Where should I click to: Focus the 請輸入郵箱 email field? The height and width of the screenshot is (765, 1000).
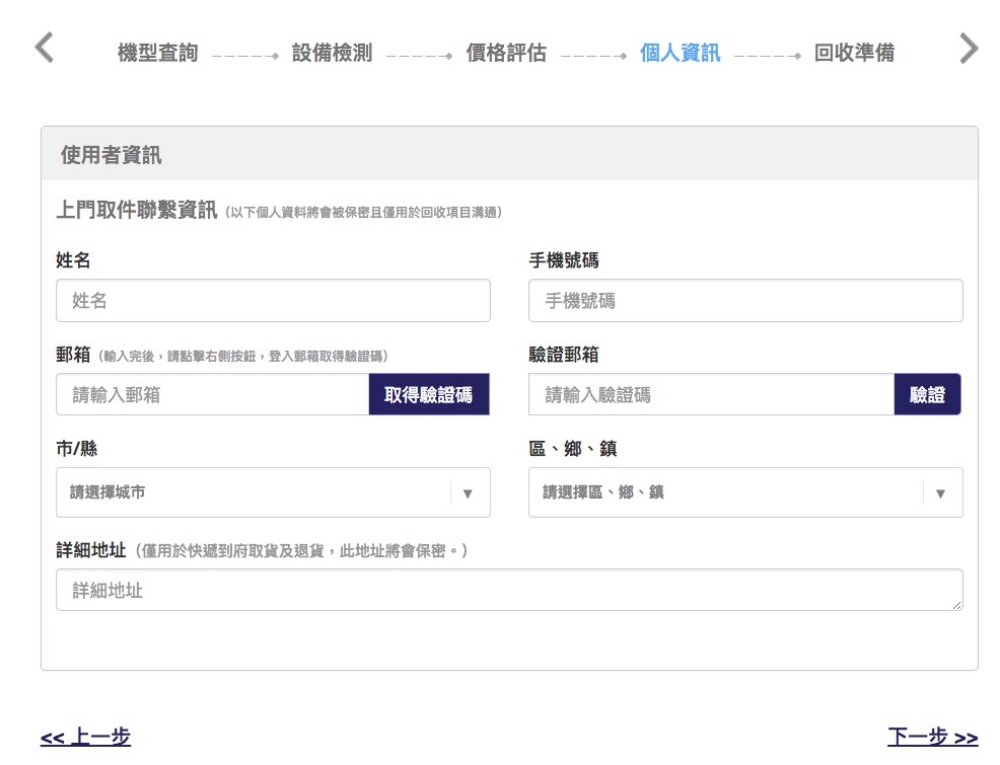212,395
